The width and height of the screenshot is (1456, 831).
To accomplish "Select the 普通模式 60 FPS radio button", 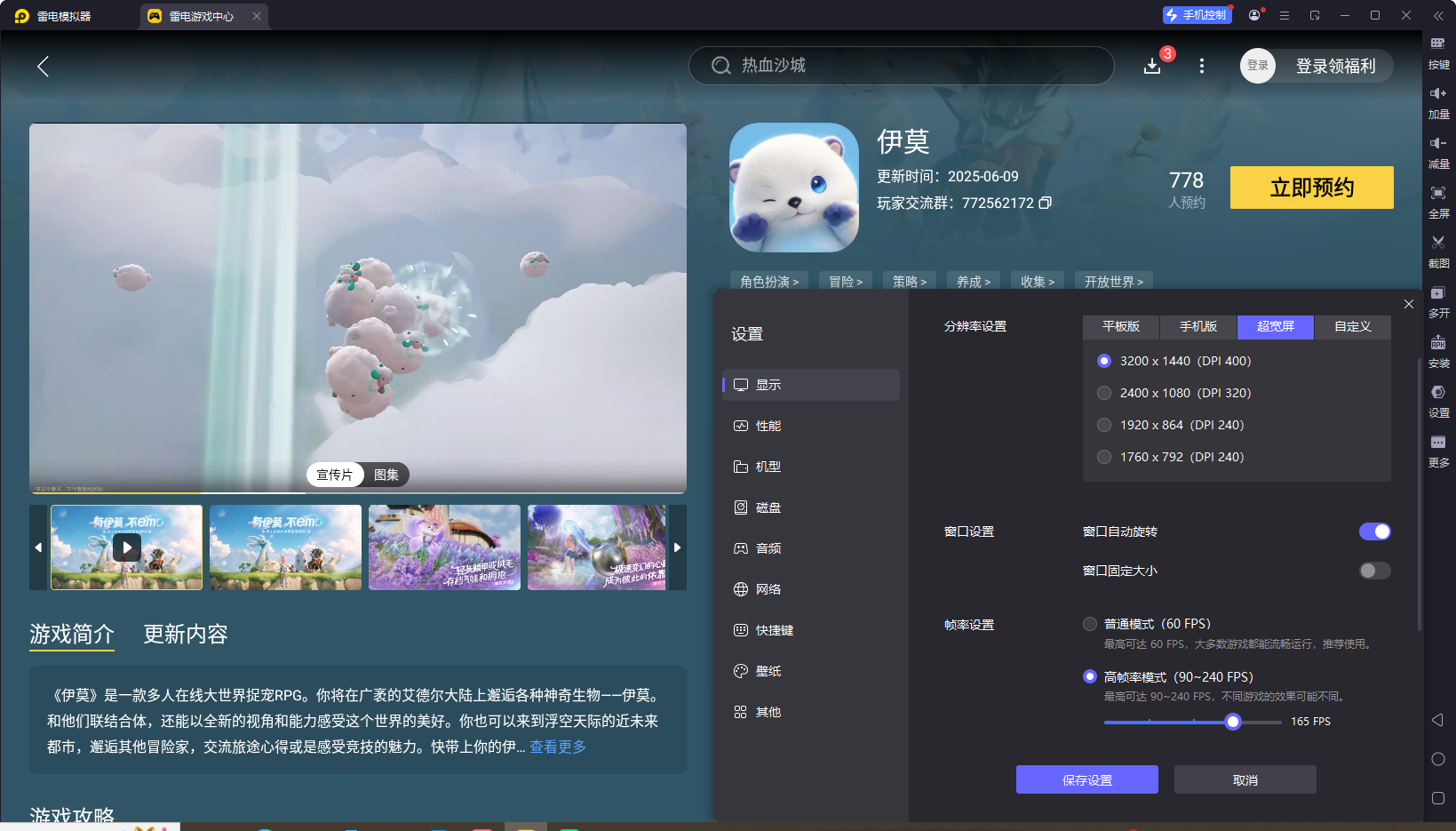I will click(1090, 623).
